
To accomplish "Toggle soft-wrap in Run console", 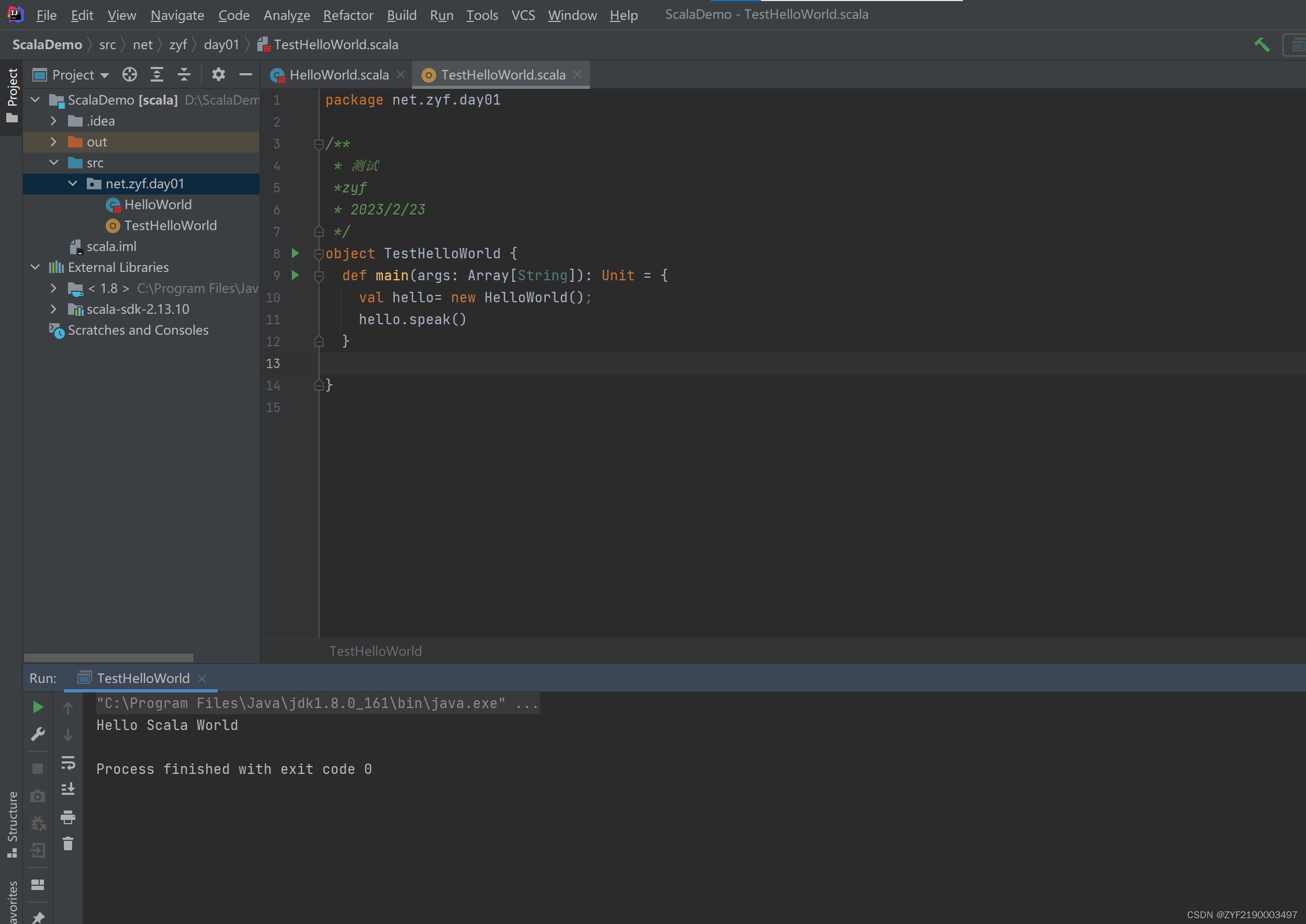I will 67,762.
